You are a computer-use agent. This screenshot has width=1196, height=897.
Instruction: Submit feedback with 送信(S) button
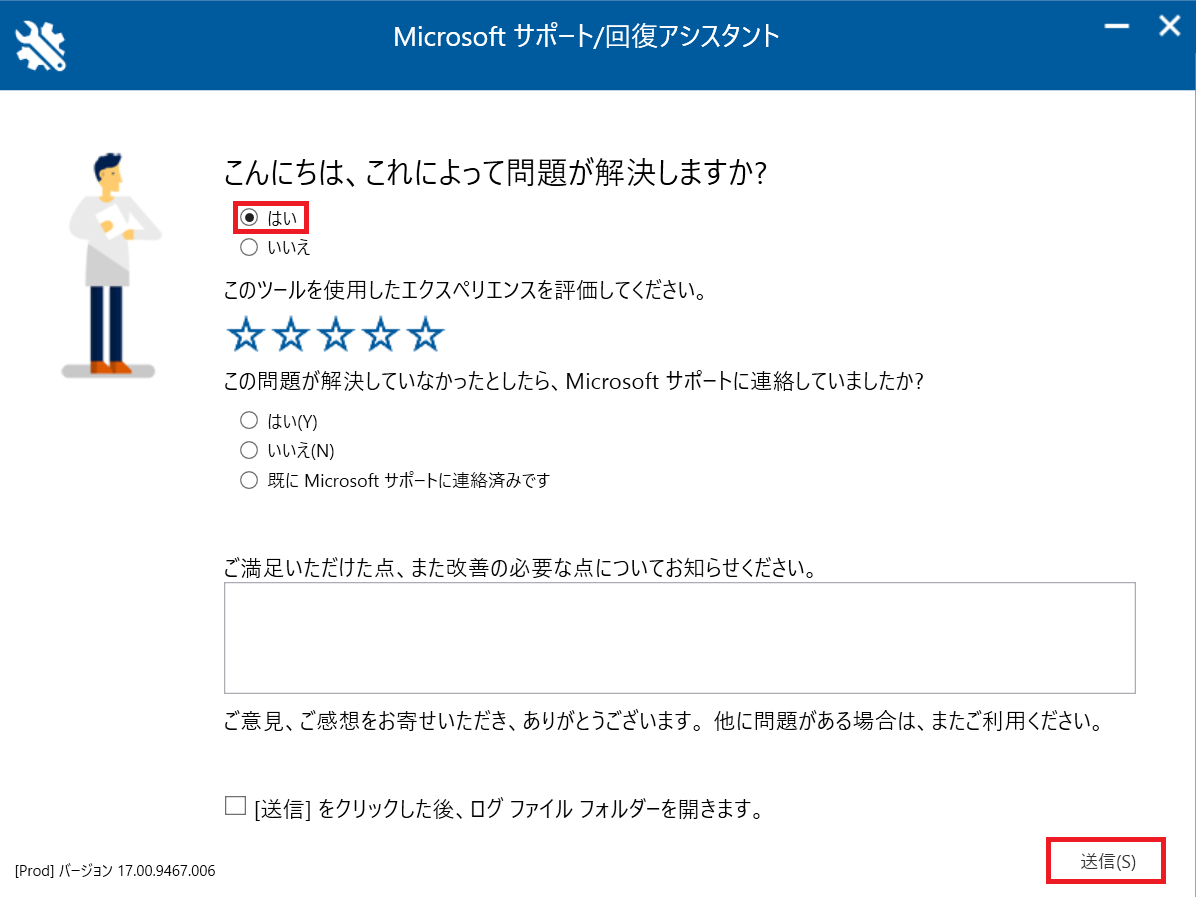click(x=1107, y=861)
